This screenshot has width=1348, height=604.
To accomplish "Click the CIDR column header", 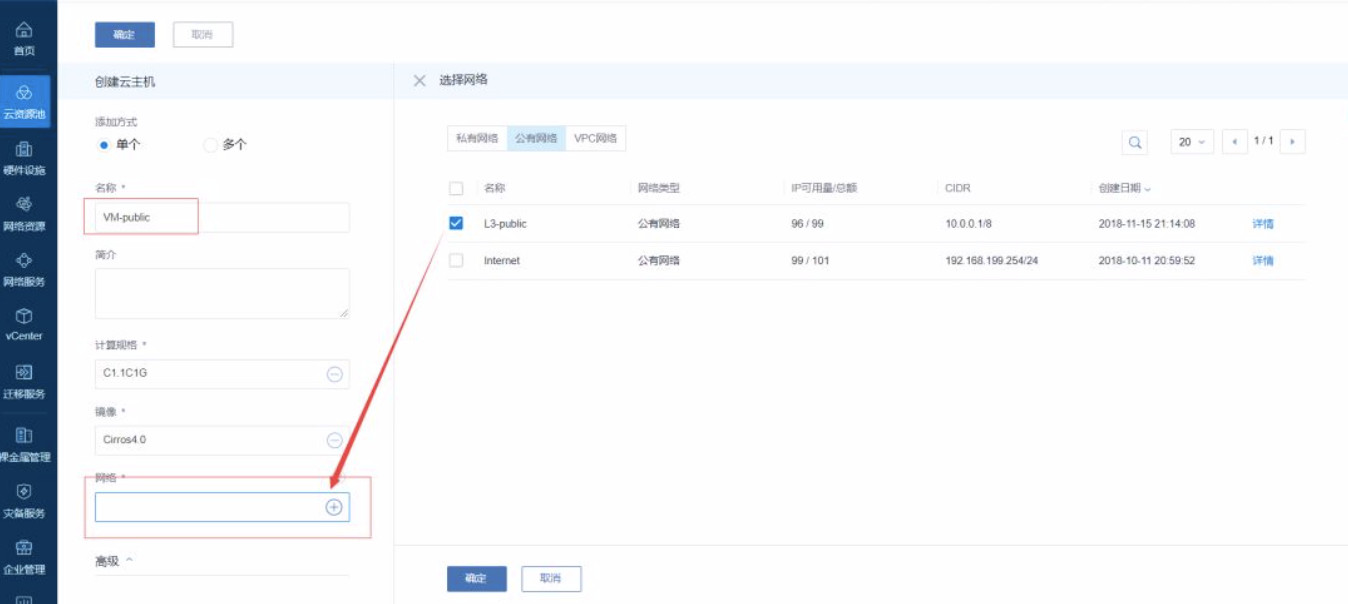I will click(958, 188).
